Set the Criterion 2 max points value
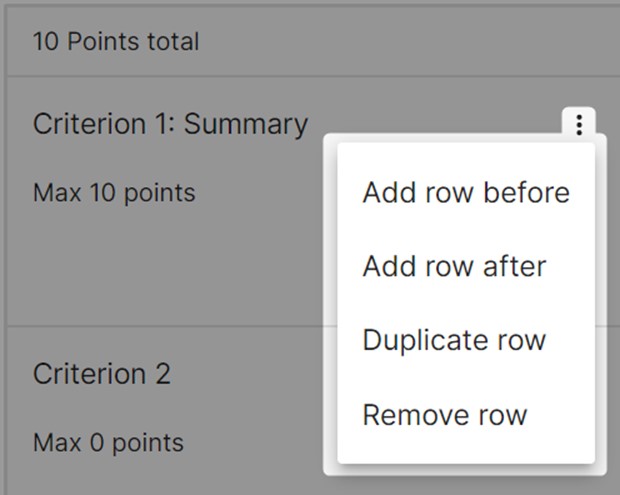This screenshot has height=495, width=620. point(108,441)
